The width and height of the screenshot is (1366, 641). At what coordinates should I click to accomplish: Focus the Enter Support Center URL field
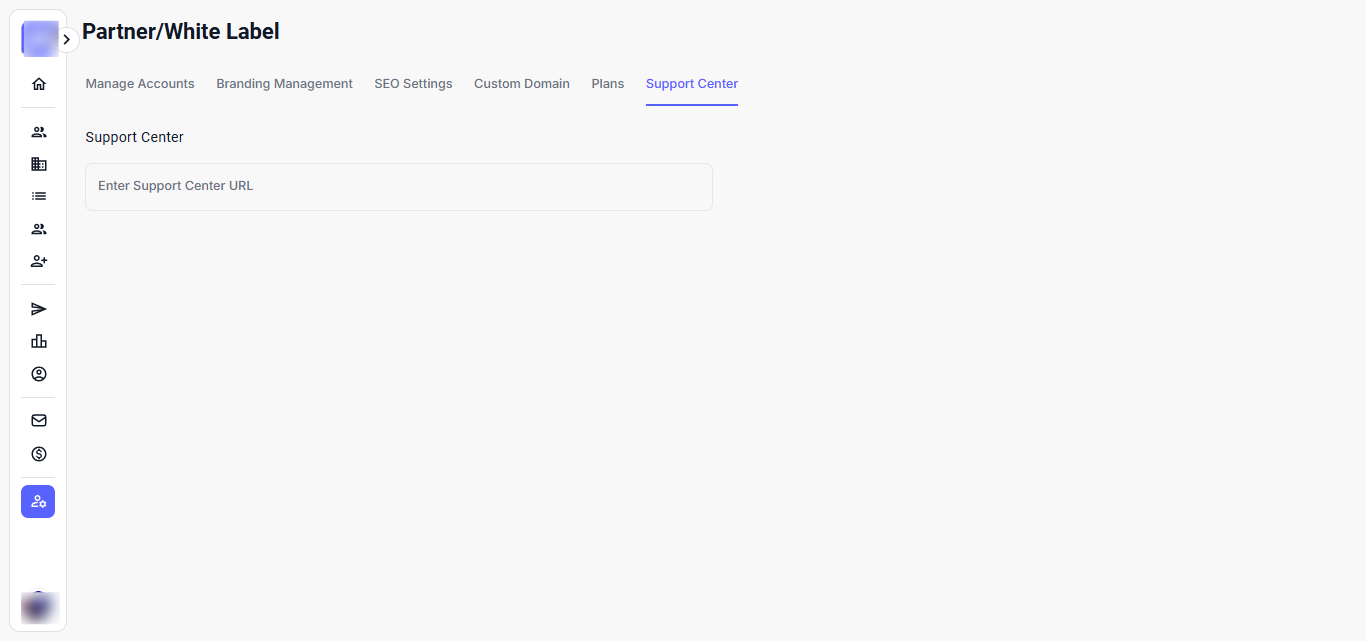pos(398,187)
